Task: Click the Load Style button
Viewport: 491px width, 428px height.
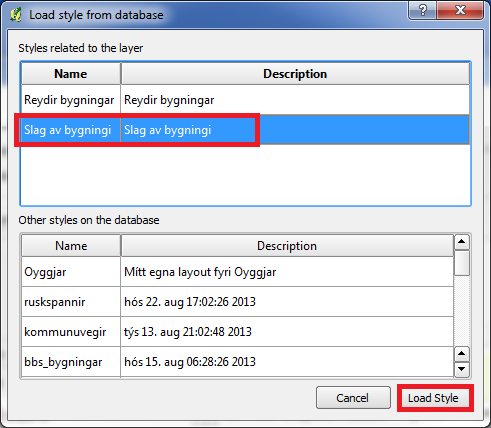Action: (x=433, y=398)
